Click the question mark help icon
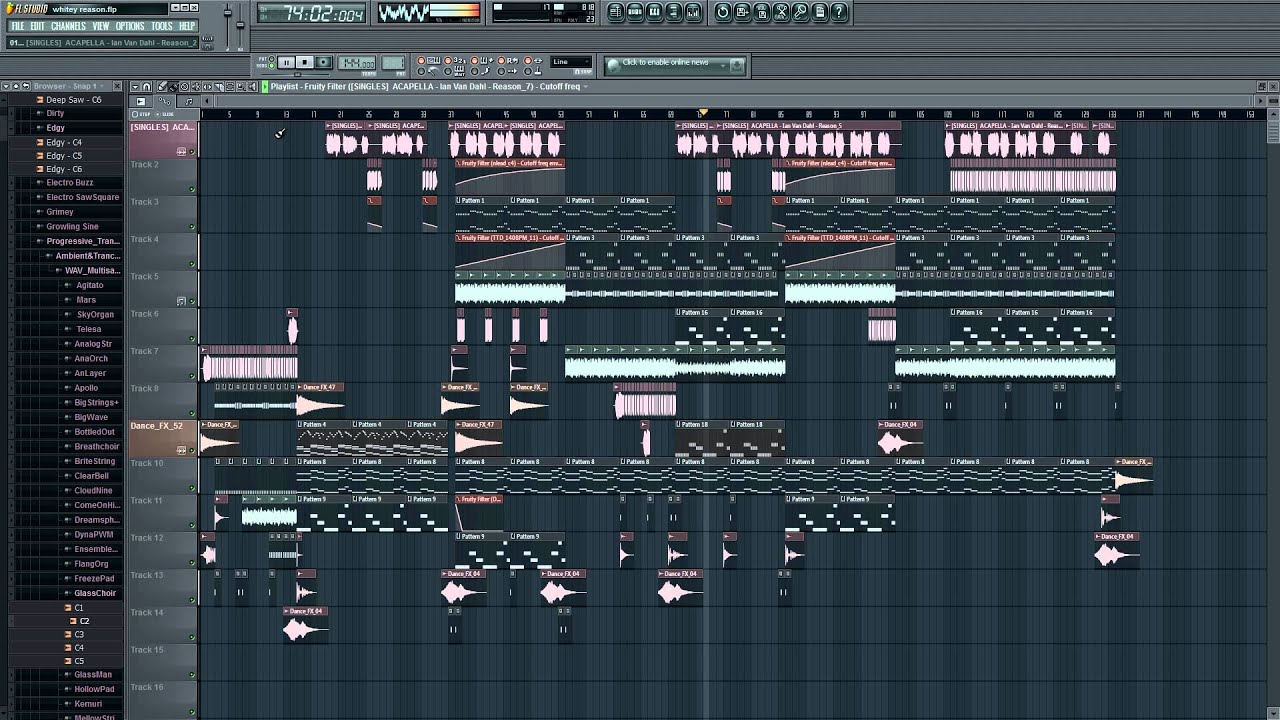This screenshot has height=720, width=1280. [x=838, y=12]
